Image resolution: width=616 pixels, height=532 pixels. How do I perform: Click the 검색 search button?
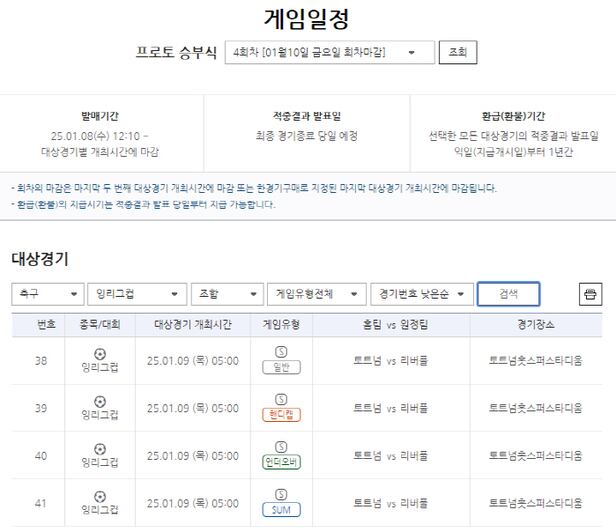pos(508,294)
